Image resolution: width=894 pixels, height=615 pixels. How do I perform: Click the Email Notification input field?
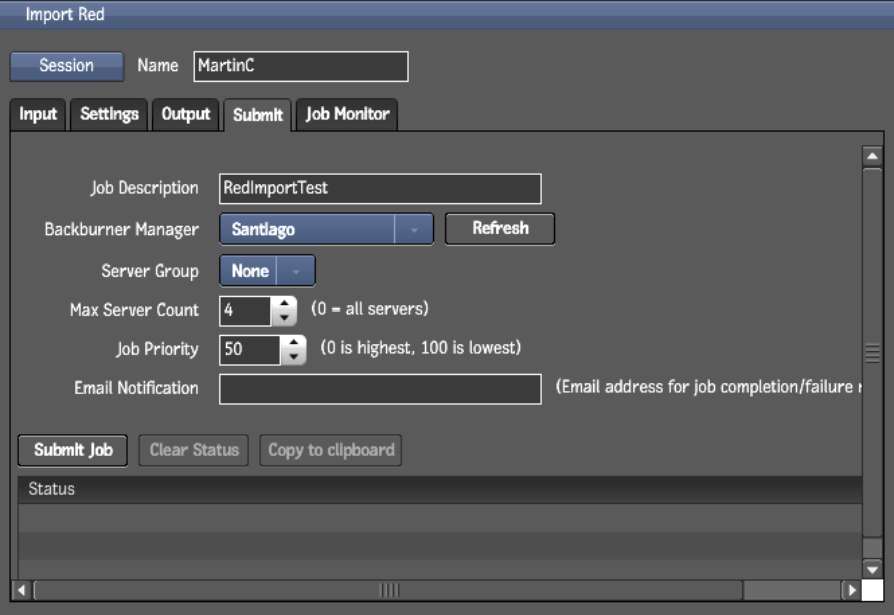380,389
